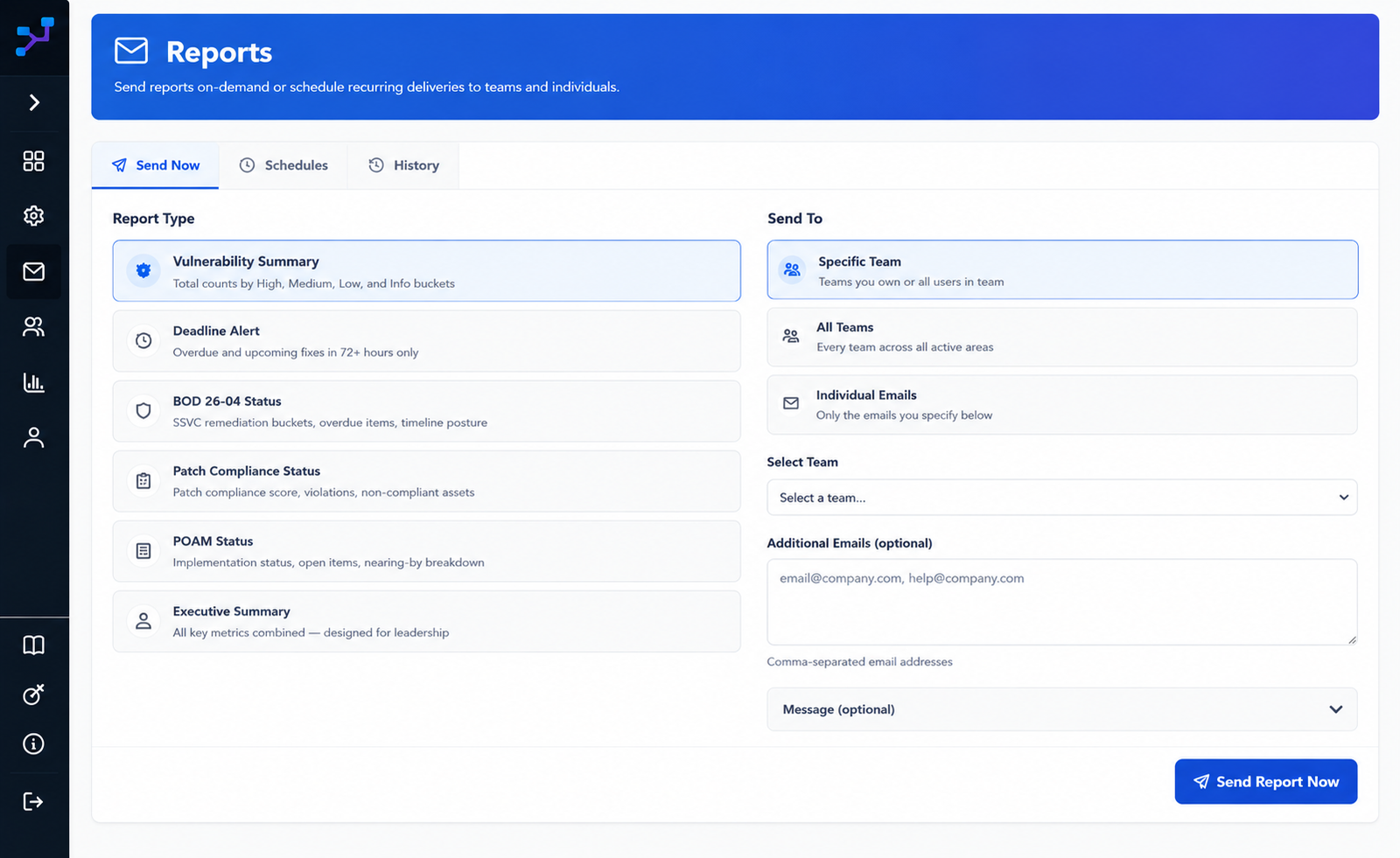
Task: Select the POAM Status report type
Action: coord(426,551)
